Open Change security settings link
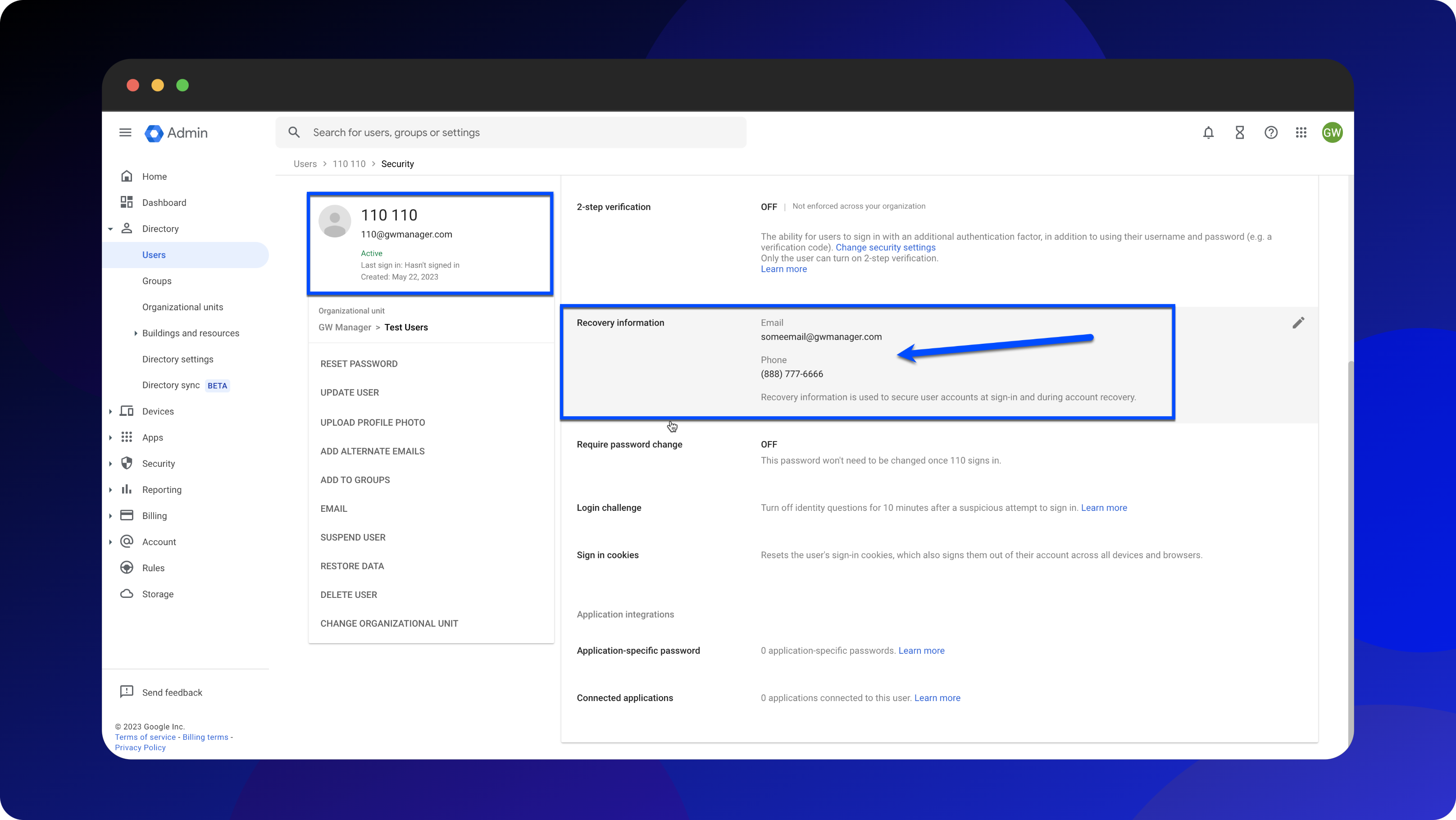The width and height of the screenshot is (1456, 820). click(885, 247)
